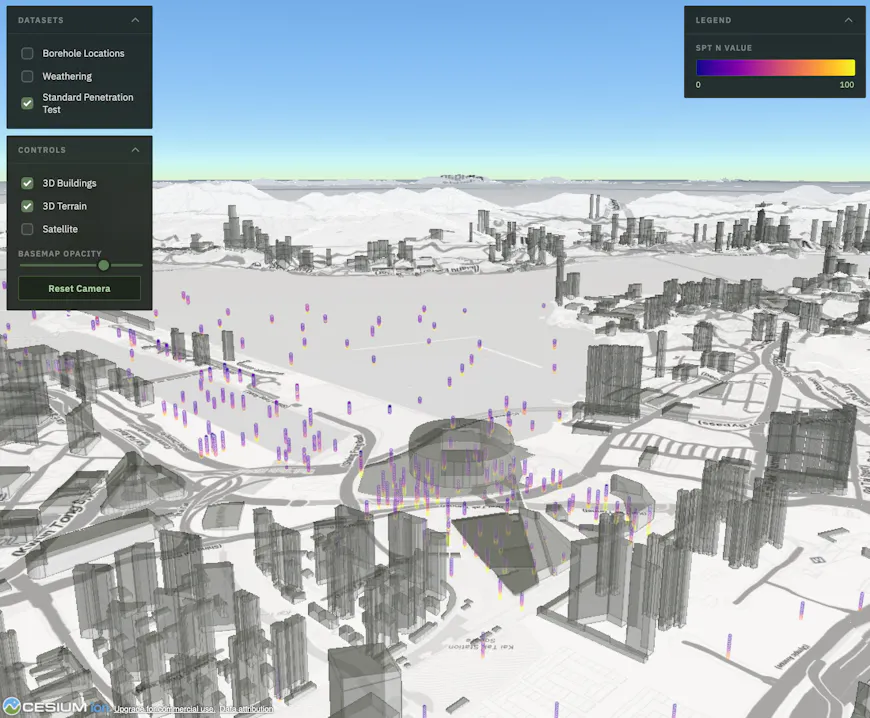
Task: Click the SPT N Value color gradient bar
Action: (775, 67)
